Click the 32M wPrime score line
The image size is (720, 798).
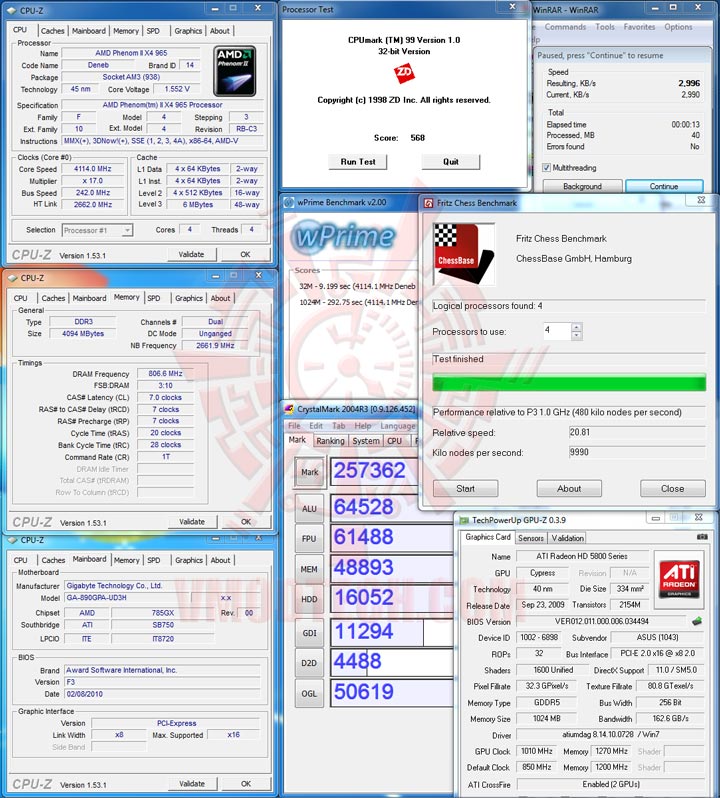(x=357, y=286)
